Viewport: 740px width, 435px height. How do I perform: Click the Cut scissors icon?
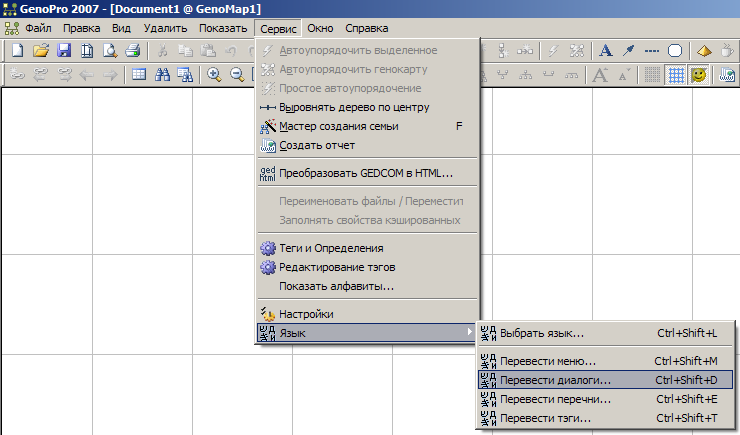point(162,50)
